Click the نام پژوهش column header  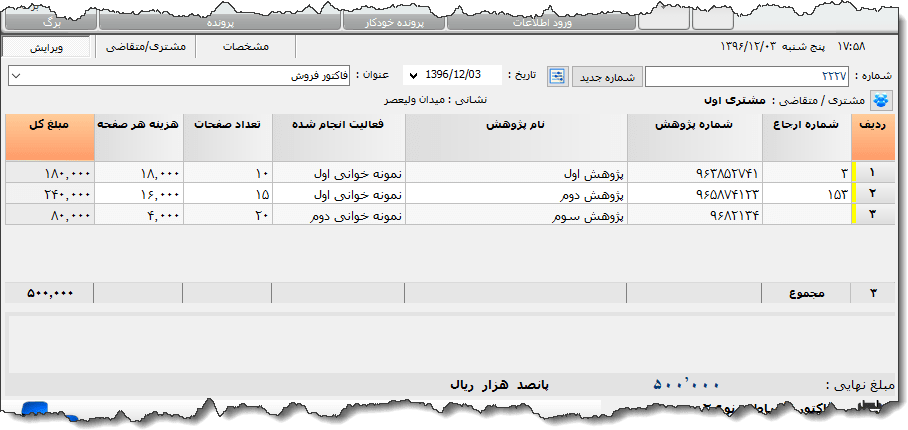pyautogui.click(x=516, y=137)
